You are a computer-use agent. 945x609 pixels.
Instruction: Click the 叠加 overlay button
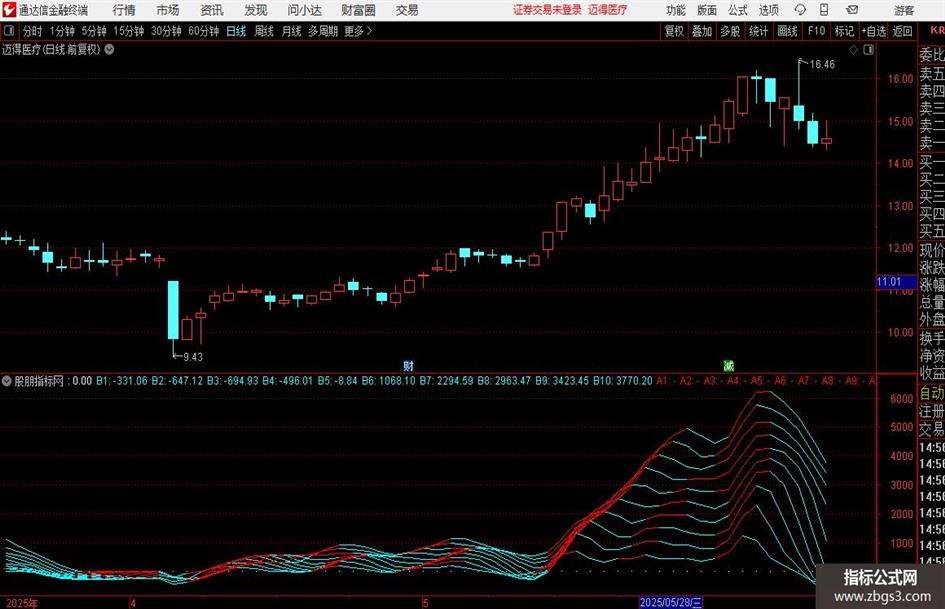[702, 31]
